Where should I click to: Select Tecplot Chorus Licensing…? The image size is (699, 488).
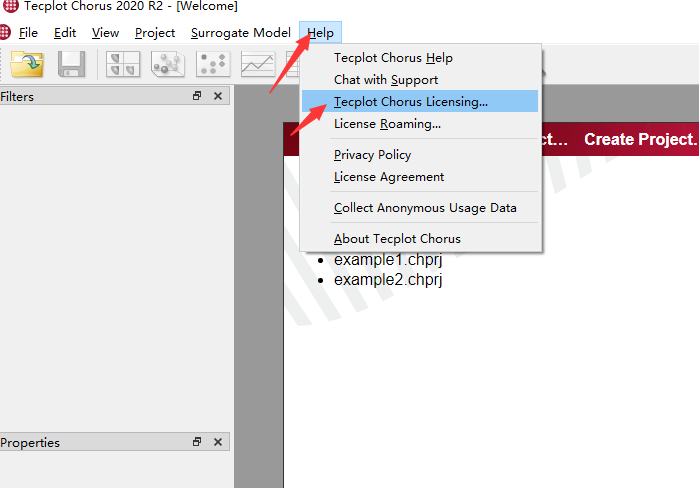[x=420, y=102]
